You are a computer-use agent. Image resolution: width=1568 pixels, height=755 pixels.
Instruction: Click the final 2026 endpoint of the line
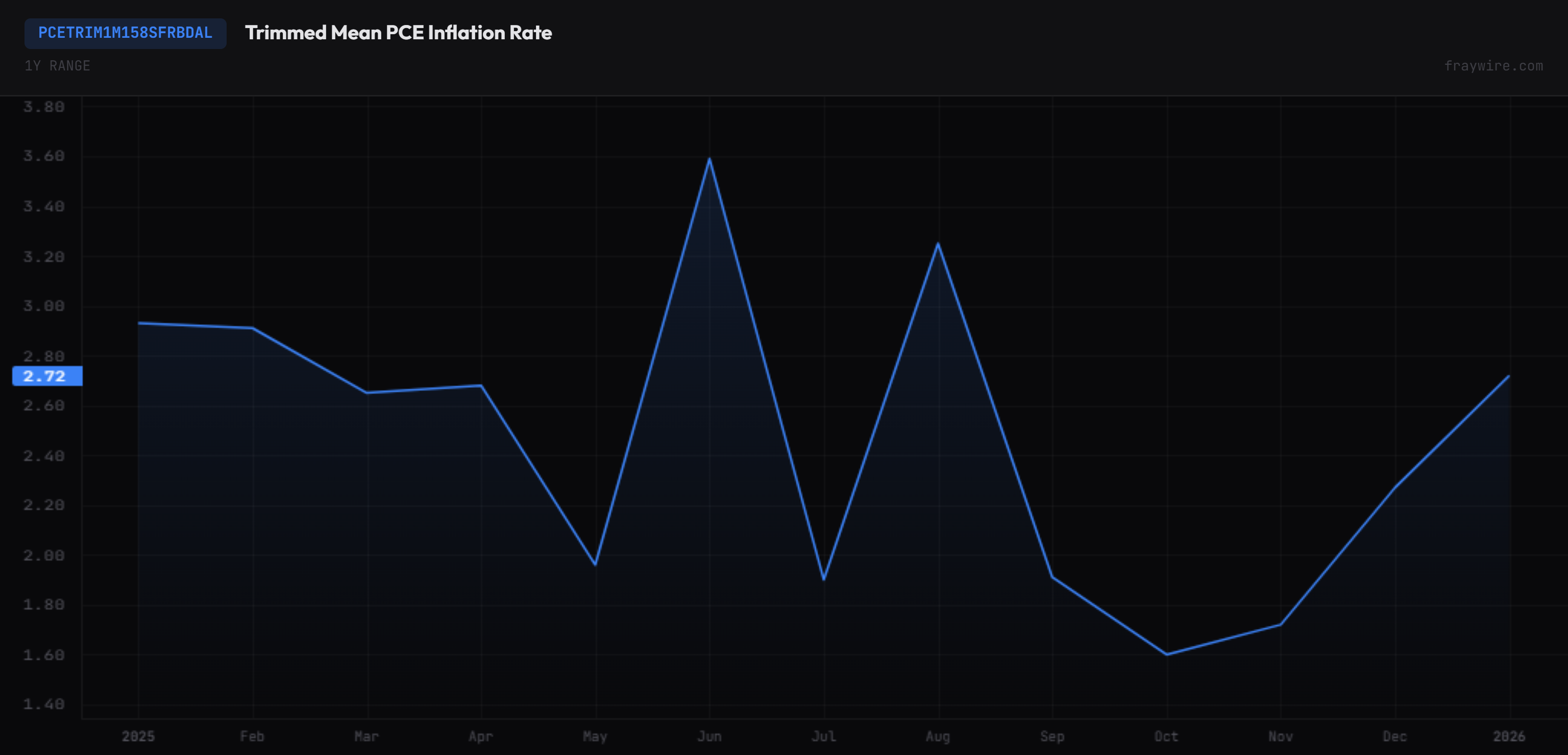1509,376
